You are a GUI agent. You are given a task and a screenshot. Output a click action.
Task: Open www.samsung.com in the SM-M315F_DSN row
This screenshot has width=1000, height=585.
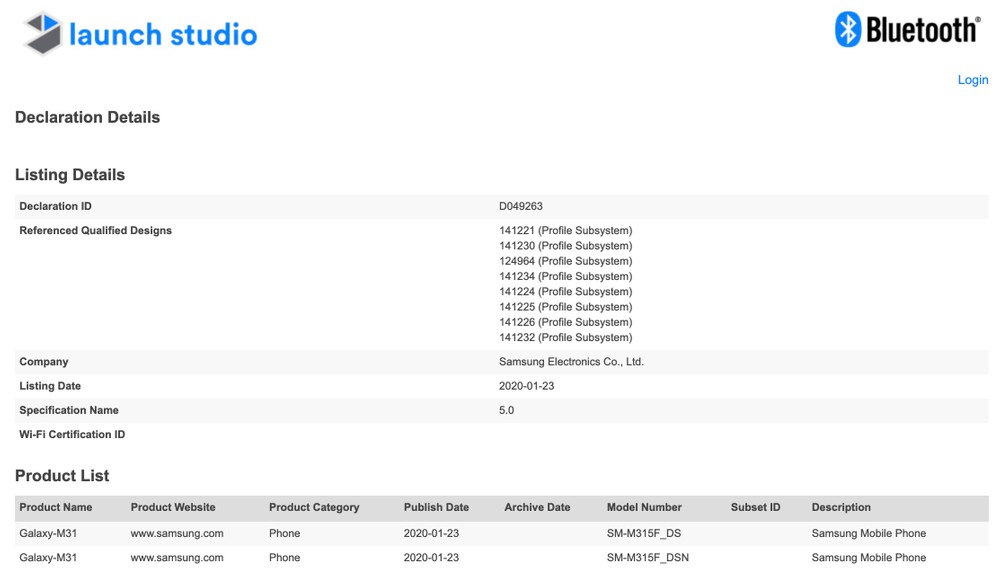[x=177, y=558]
